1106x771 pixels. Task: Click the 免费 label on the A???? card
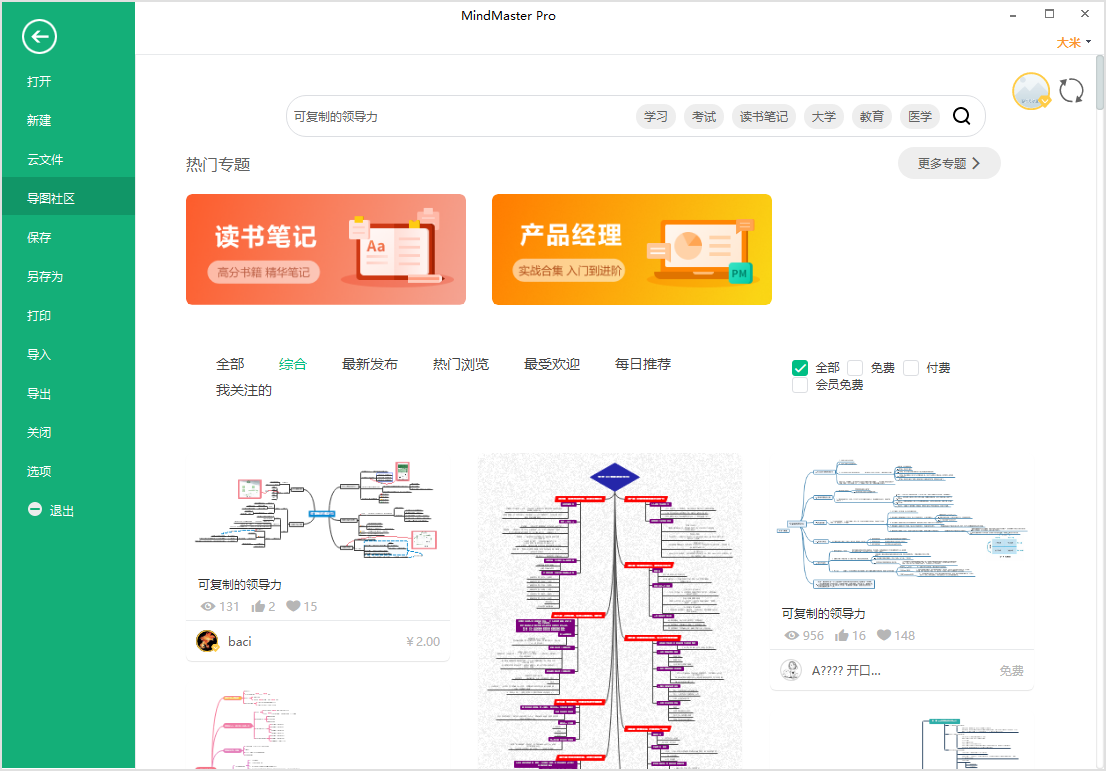click(x=1011, y=670)
